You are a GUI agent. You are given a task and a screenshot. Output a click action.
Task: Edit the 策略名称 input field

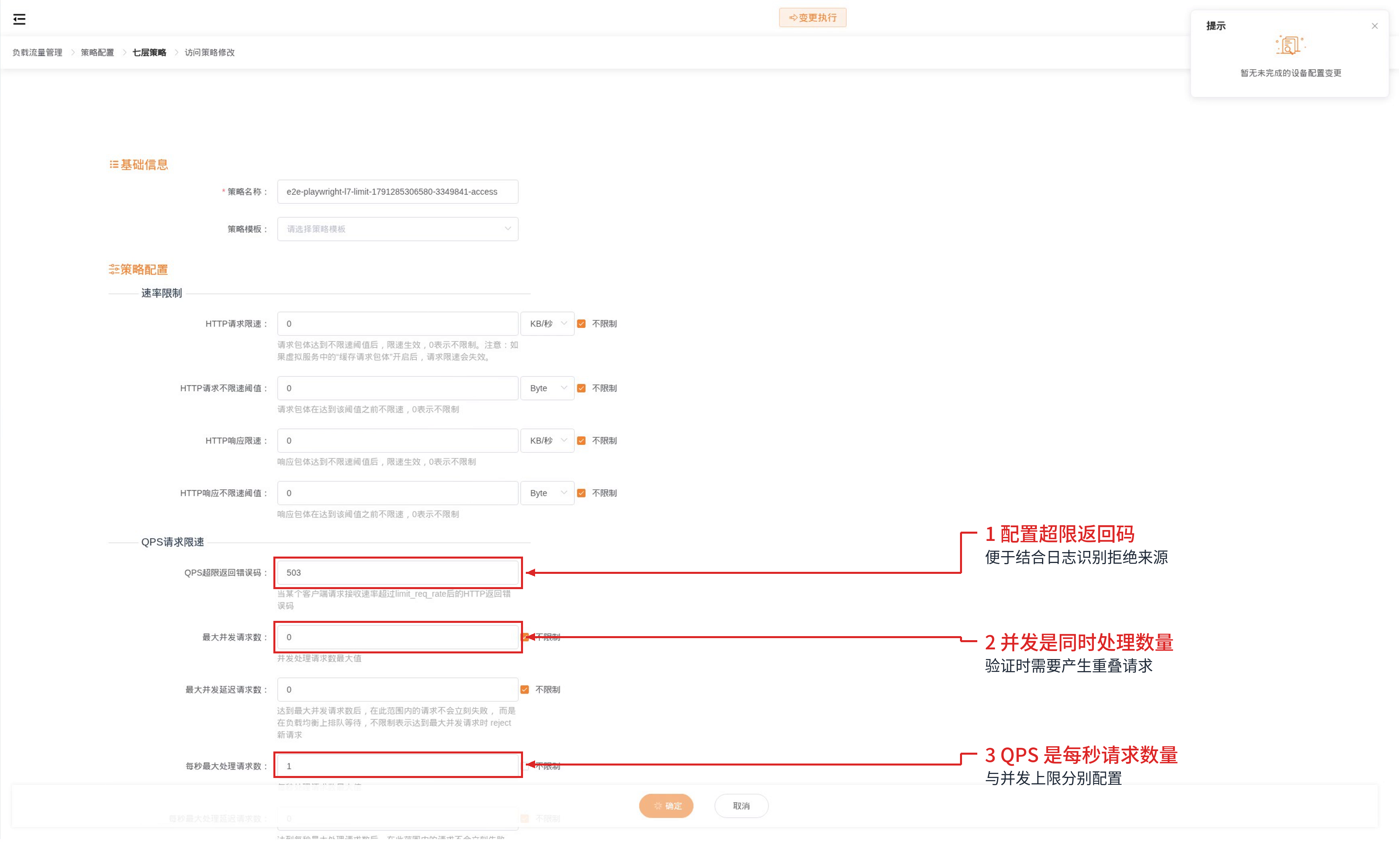coord(398,192)
